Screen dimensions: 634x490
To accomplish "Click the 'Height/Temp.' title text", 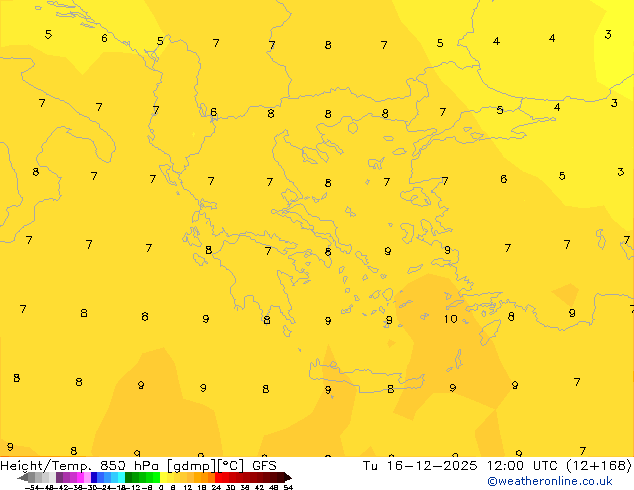I will 46,466.
